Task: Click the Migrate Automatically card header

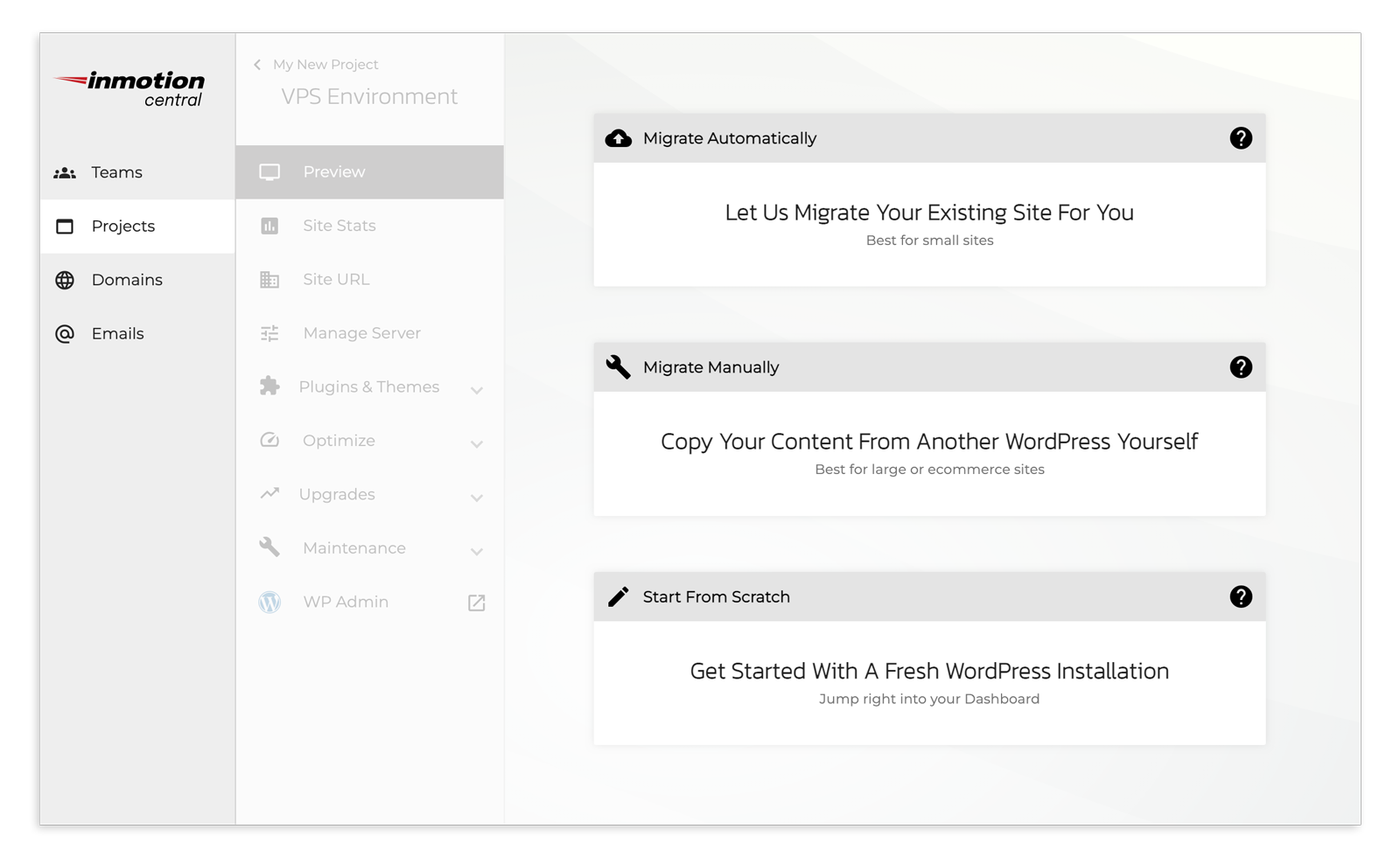Action: coord(929,138)
